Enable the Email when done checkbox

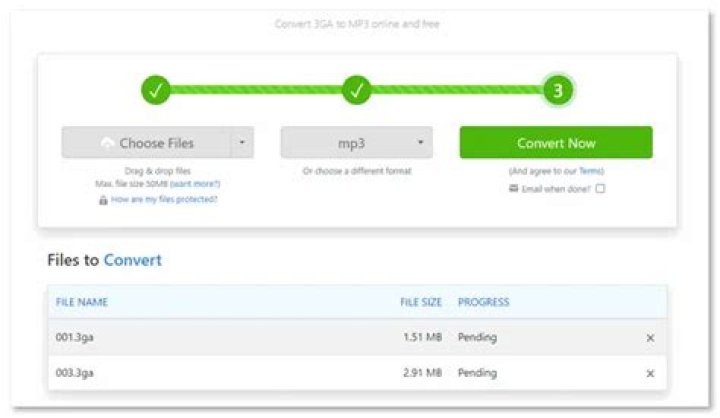click(600, 189)
